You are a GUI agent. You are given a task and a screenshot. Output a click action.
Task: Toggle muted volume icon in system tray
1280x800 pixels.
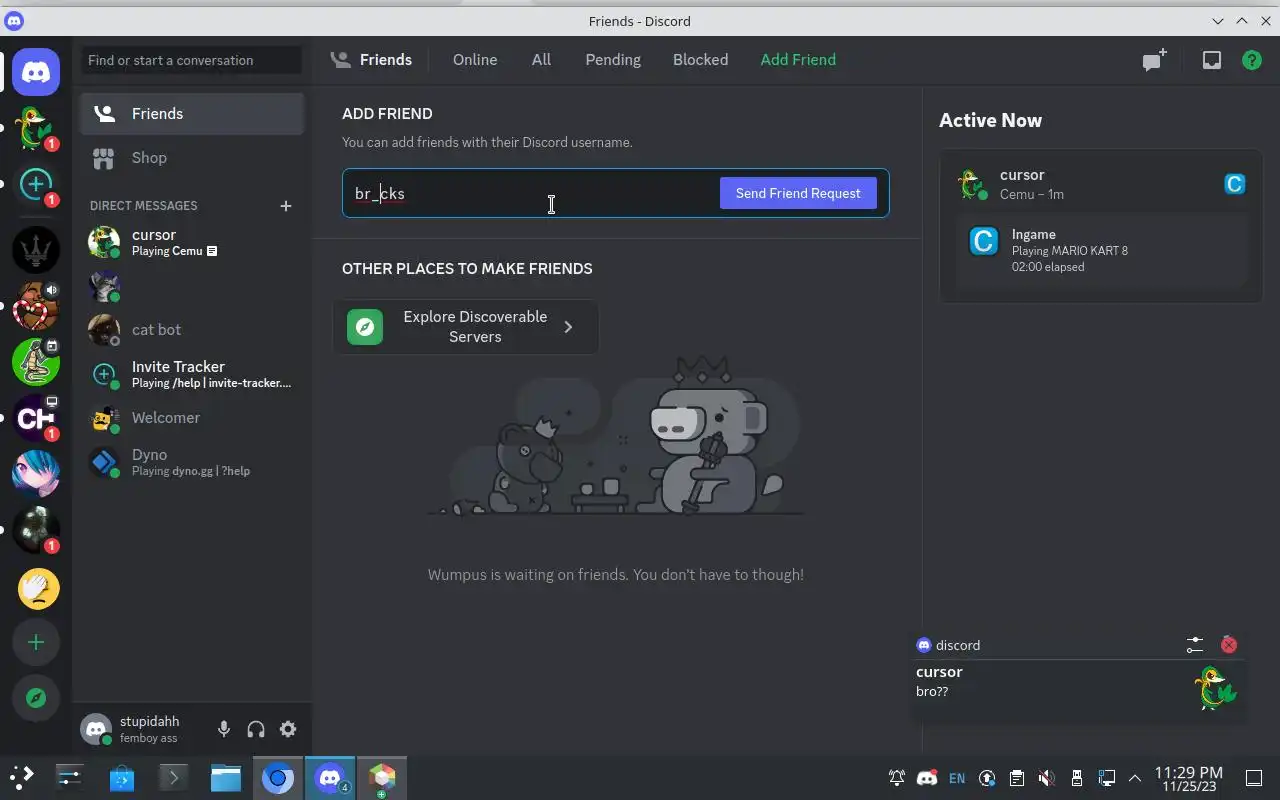coord(1046,778)
